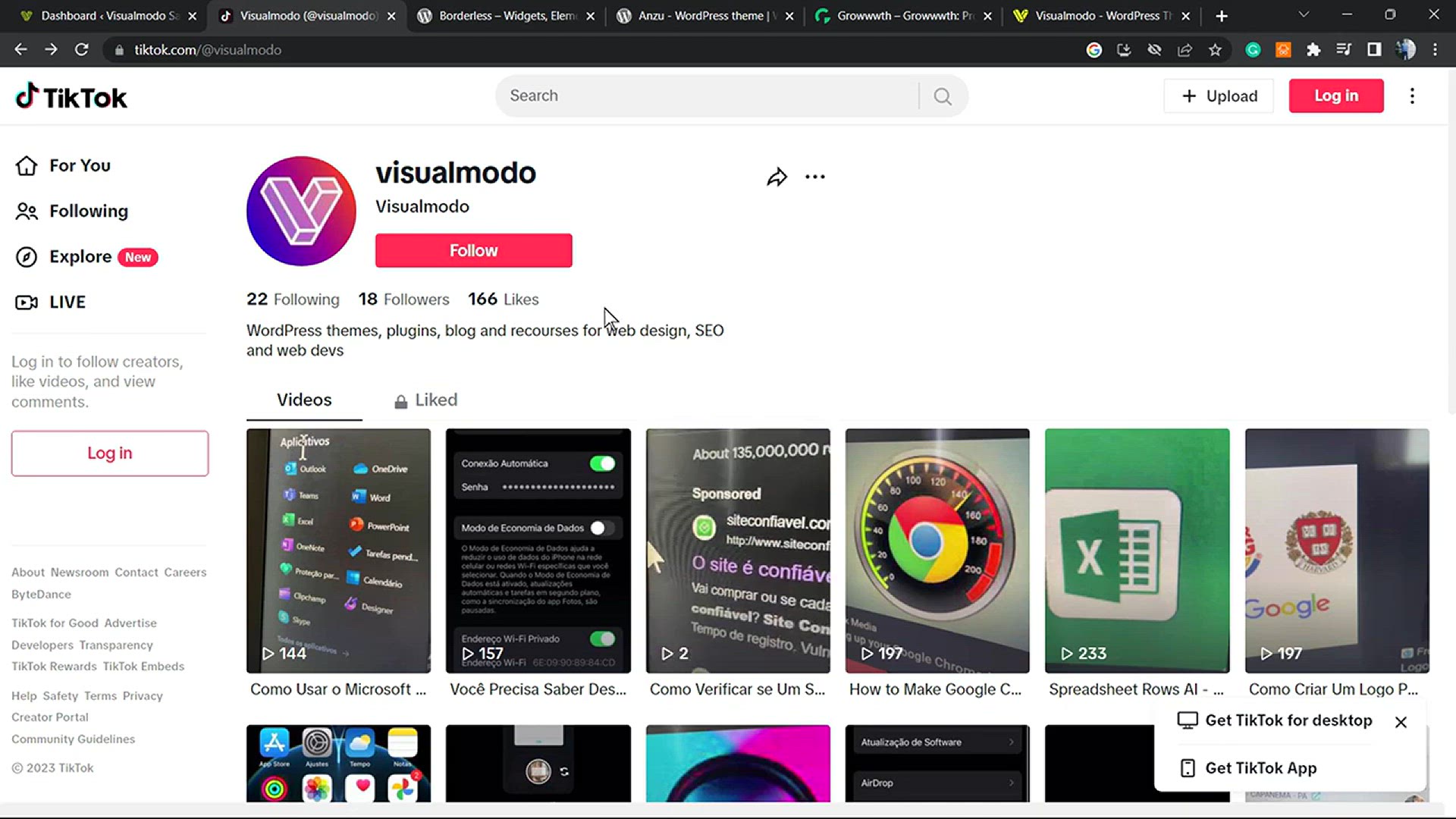
Task: Select the locked Liked tab
Action: point(425,400)
